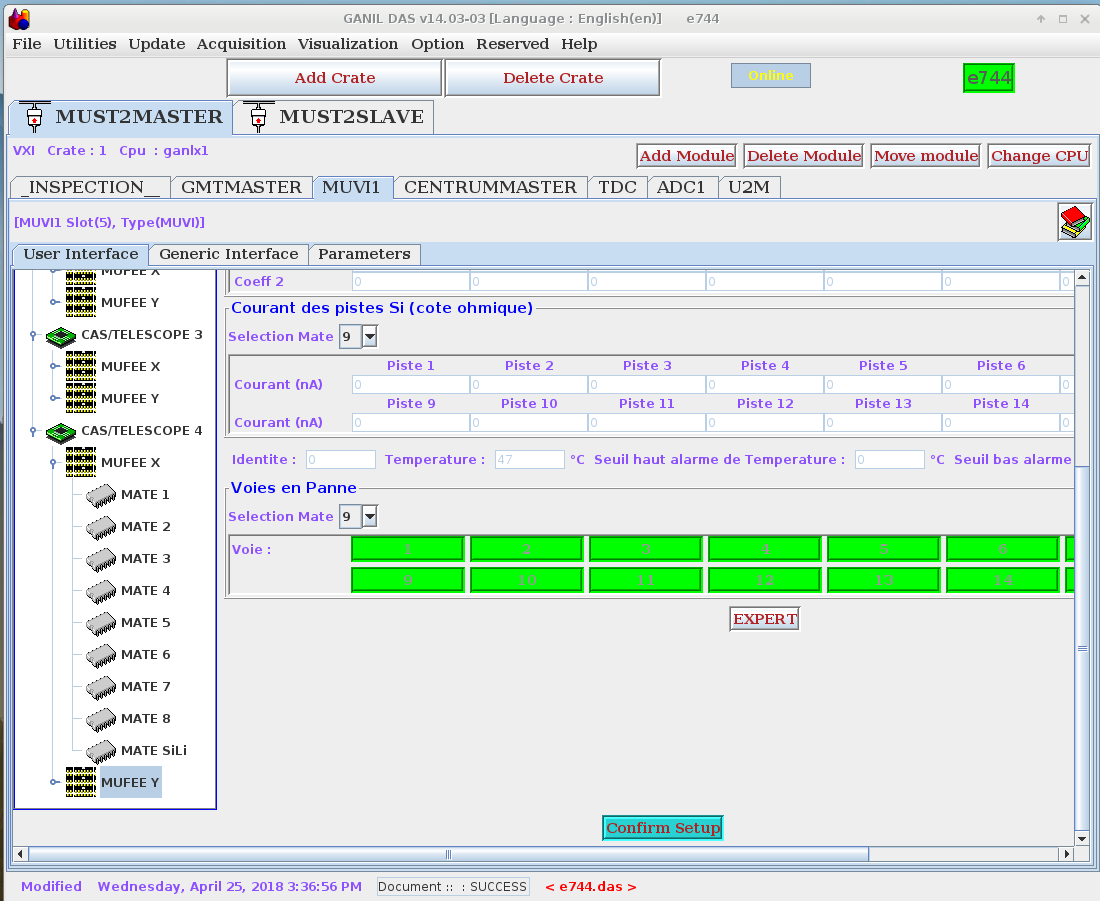
Task: Click the crate icon on the MUST2MASTER tab
Action: [34, 116]
